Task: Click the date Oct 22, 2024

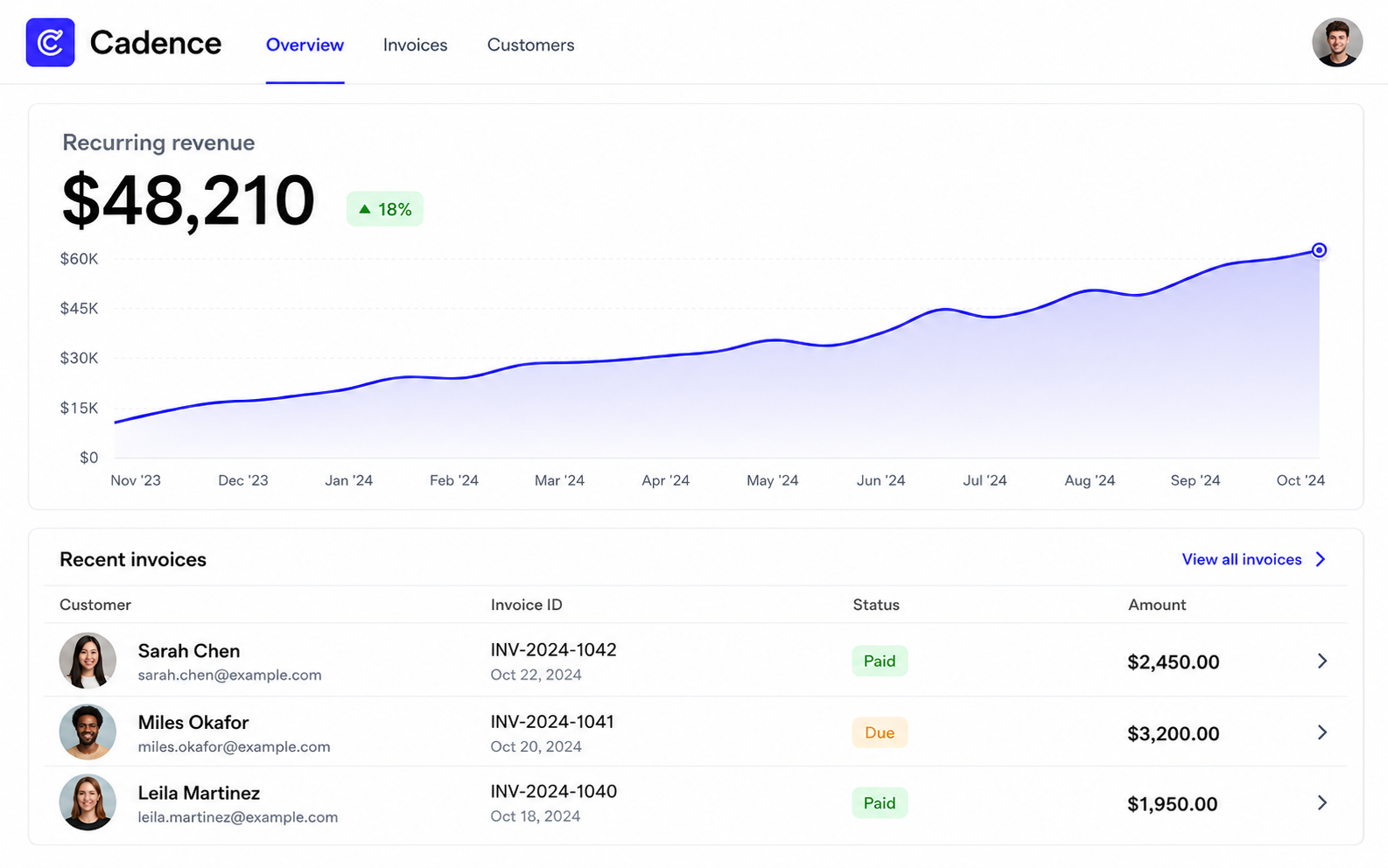Action: pos(536,675)
